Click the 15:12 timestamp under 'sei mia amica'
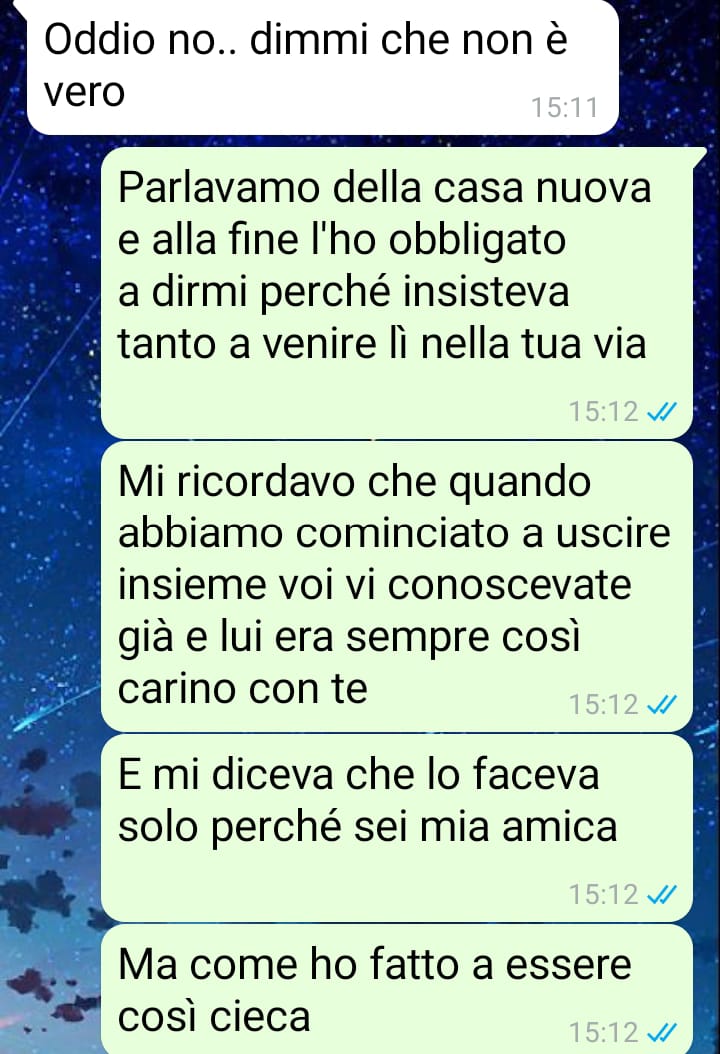The width and height of the screenshot is (720, 1054). pyautogui.click(x=604, y=895)
